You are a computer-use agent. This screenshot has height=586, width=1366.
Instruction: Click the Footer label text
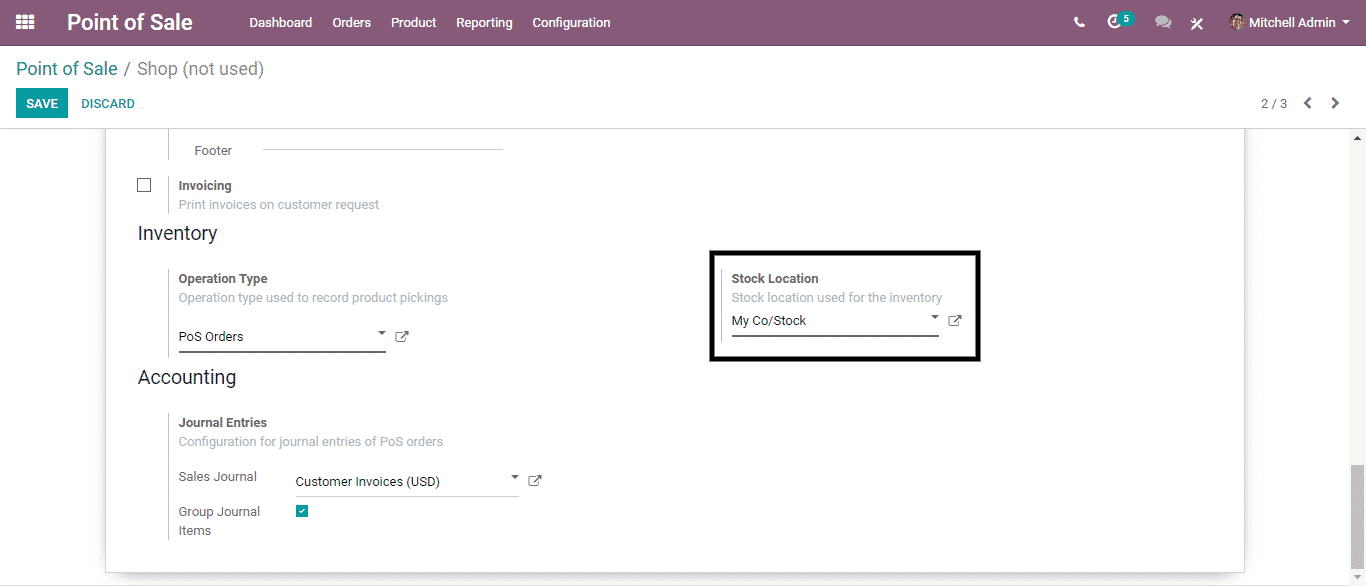point(213,151)
